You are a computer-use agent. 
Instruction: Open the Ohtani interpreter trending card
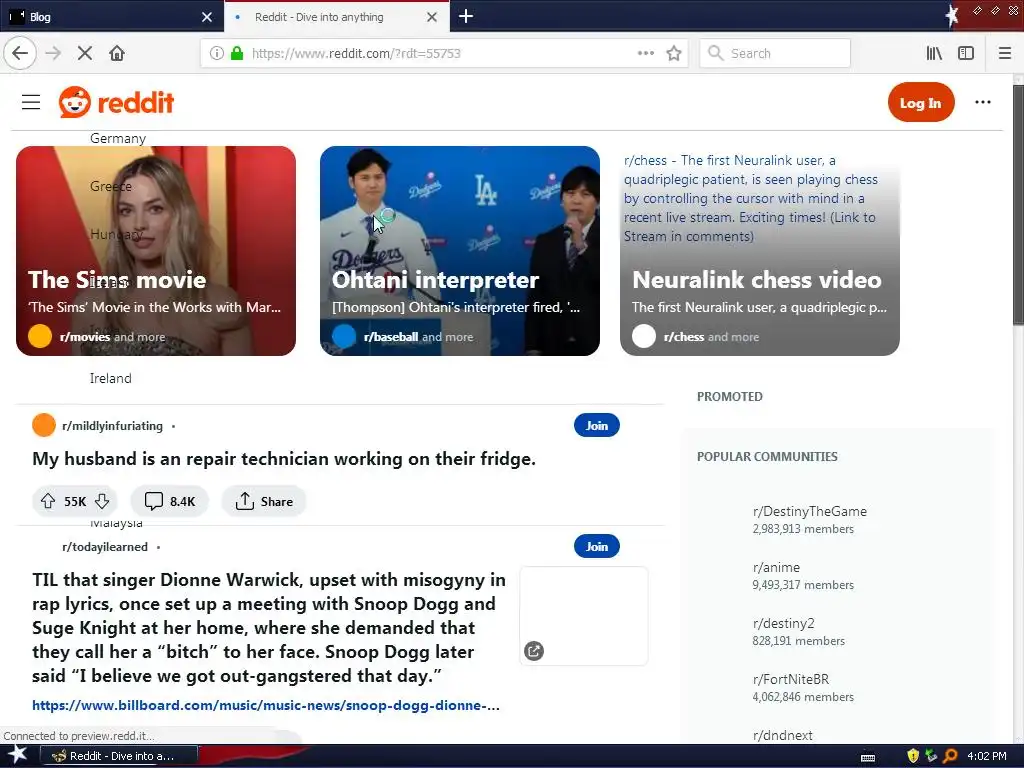point(460,251)
